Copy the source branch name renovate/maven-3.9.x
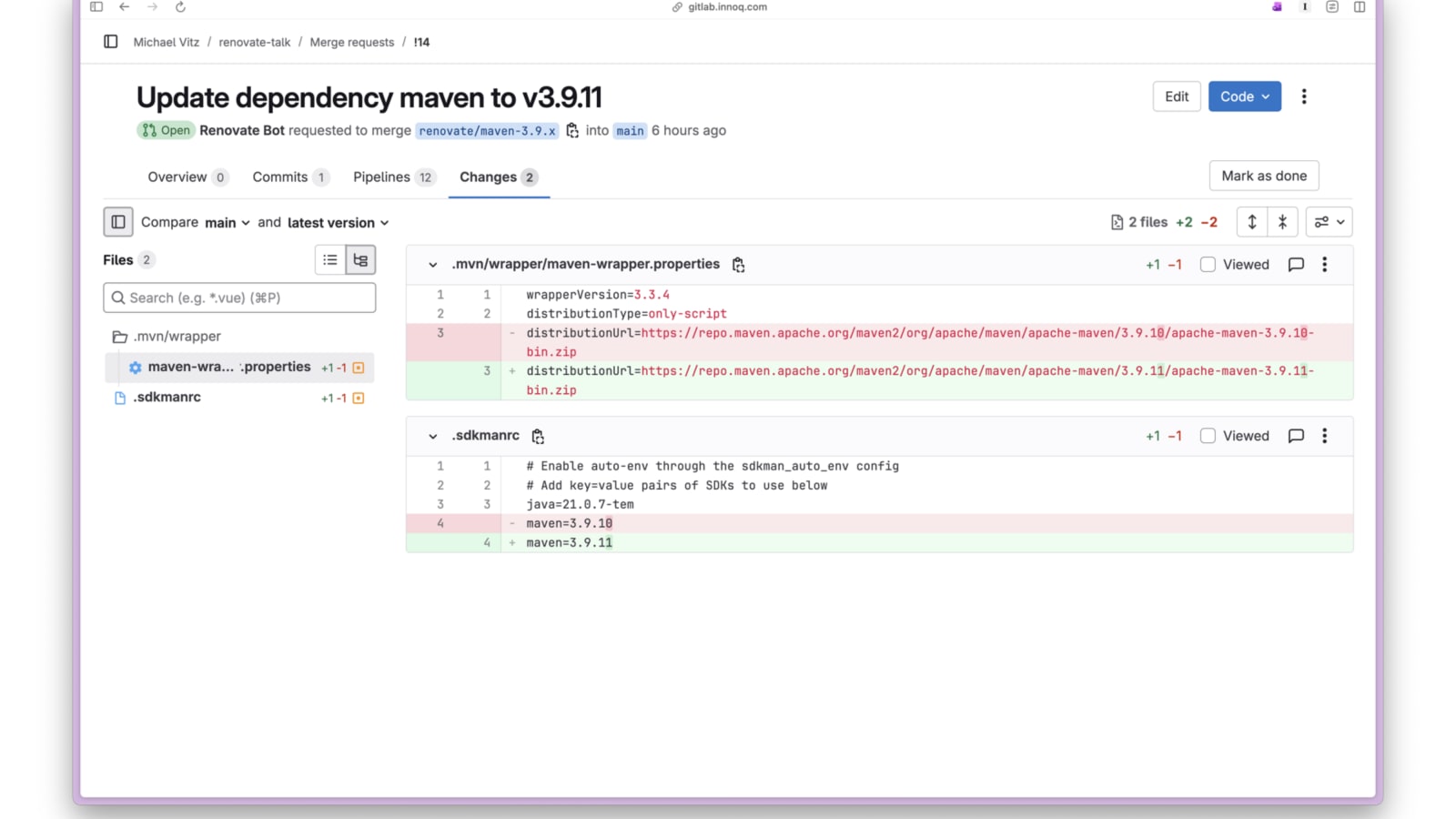This screenshot has width=1456, height=819. [572, 130]
